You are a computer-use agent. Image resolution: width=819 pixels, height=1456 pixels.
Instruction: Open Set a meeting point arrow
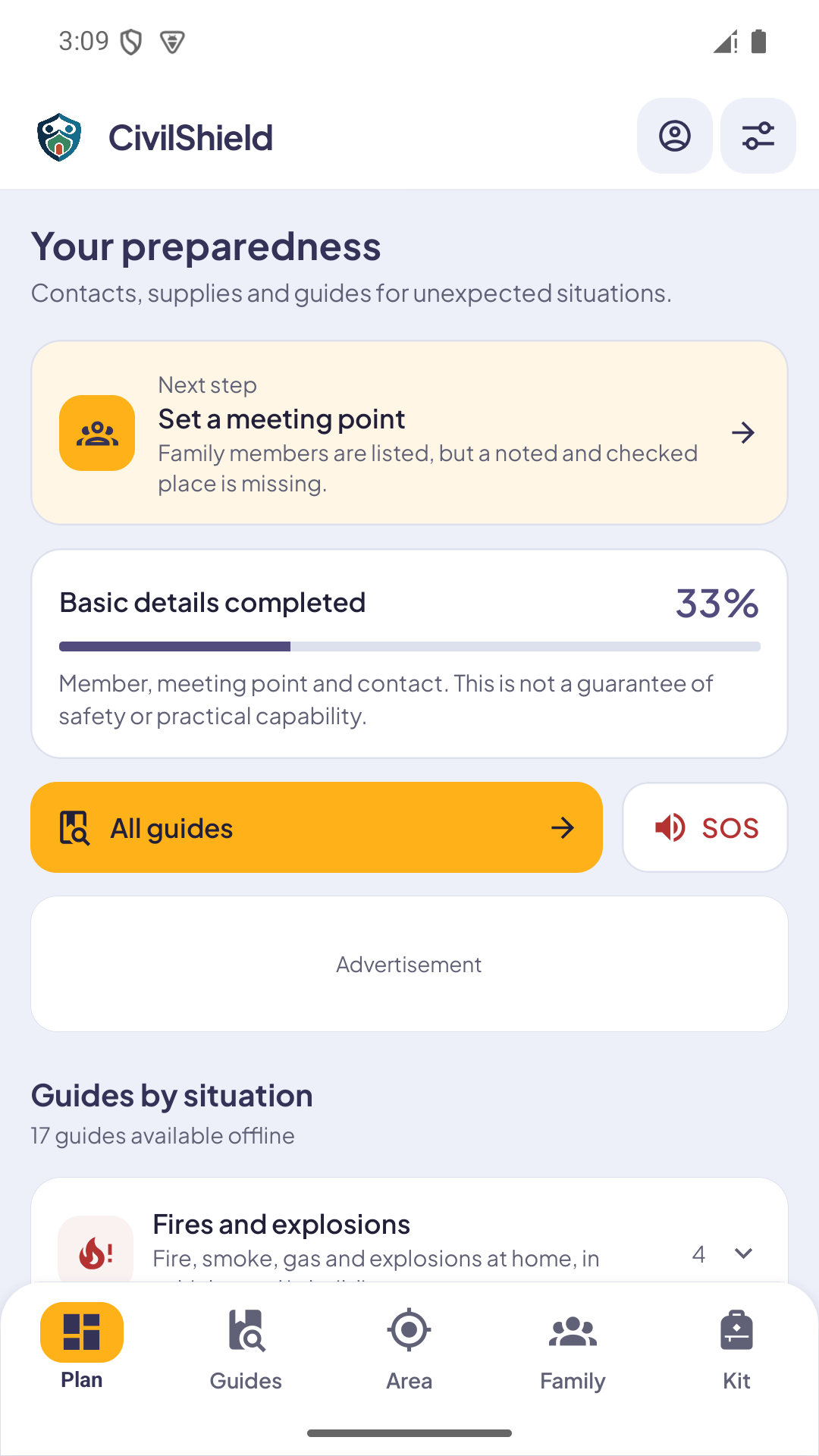pyautogui.click(x=743, y=433)
